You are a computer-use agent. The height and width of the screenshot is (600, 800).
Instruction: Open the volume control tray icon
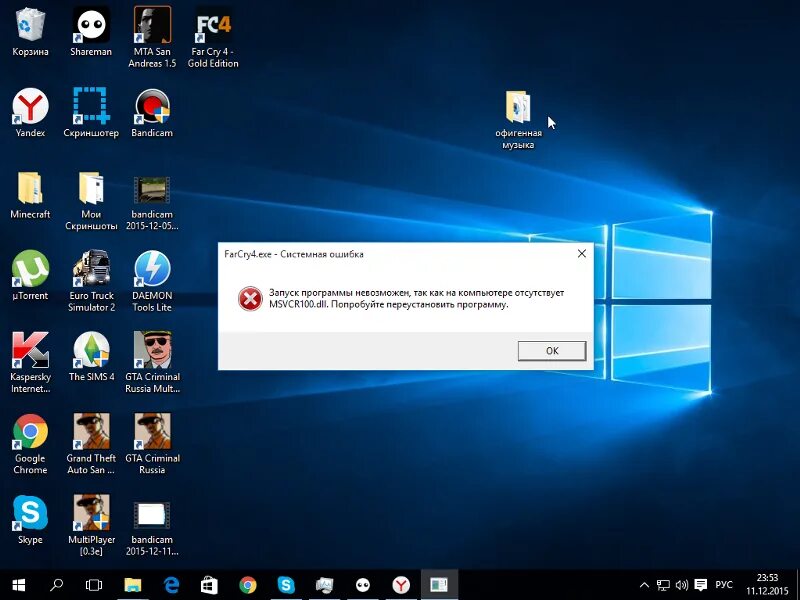pos(682,585)
